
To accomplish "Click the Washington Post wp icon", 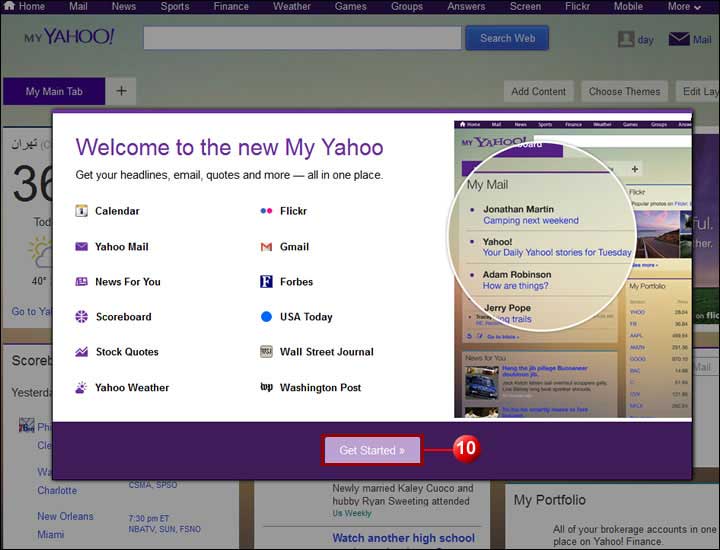I will click(266, 387).
